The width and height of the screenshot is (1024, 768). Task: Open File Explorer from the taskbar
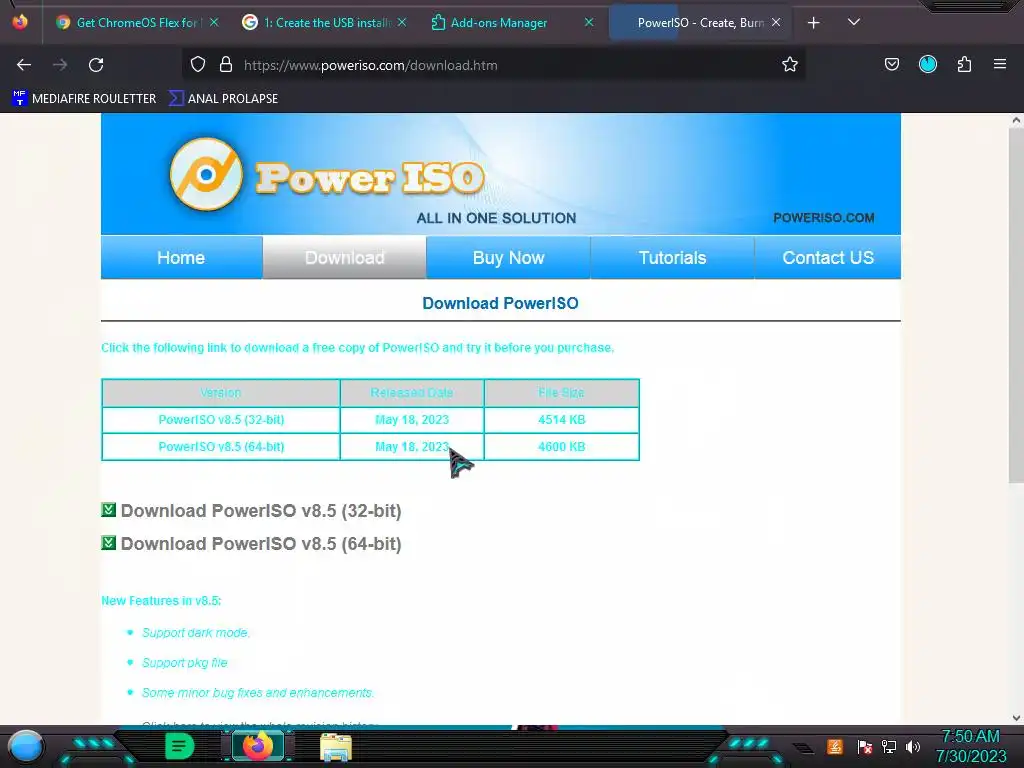(336, 747)
